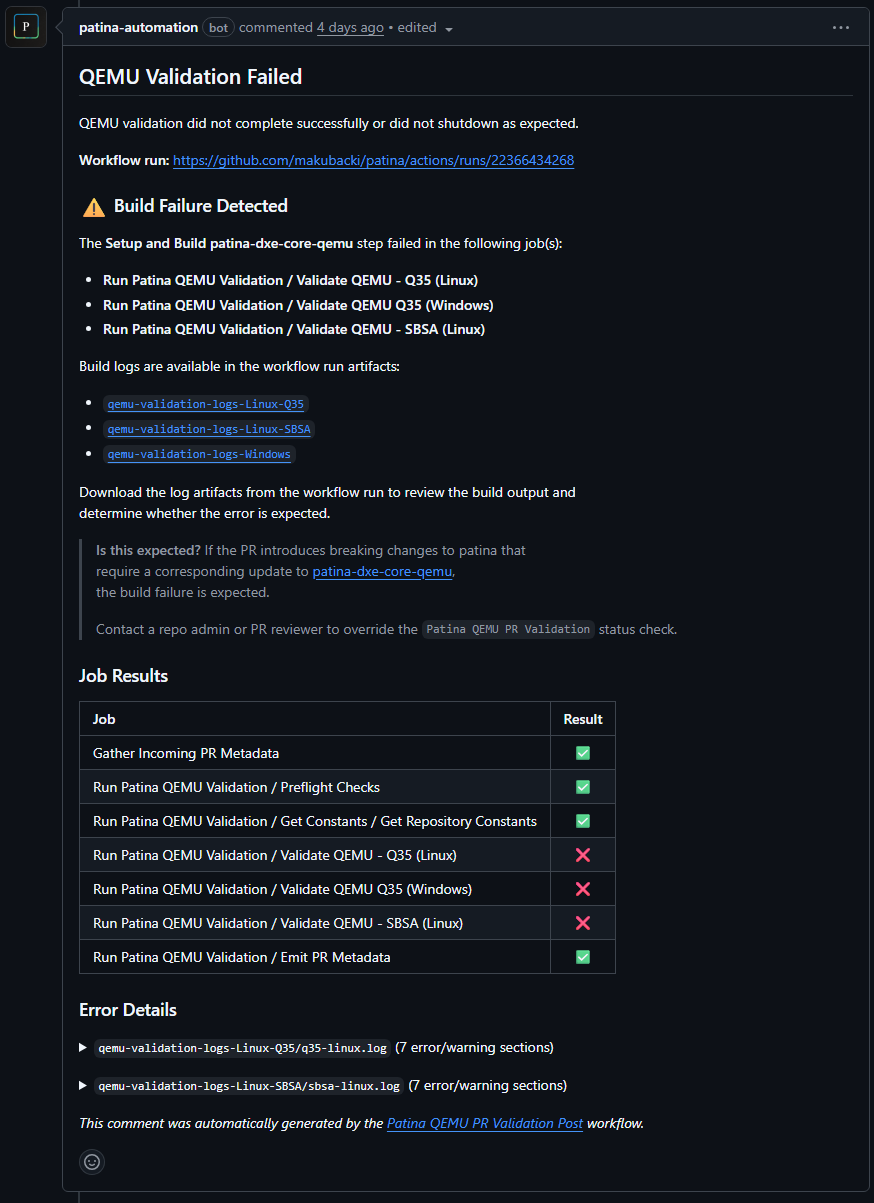Select the Result column header
The image size is (874, 1203).
(x=583, y=718)
